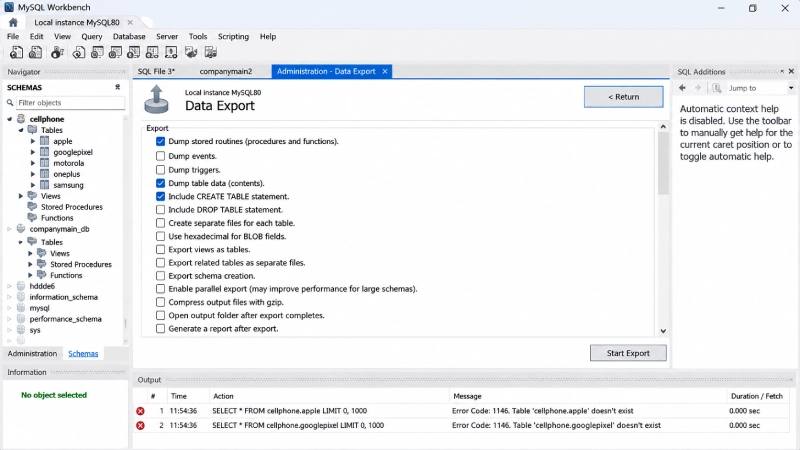Image resolution: width=800 pixels, height=450 pixels.
Task: Click the apple table icon
Action: tap(45, 141)
